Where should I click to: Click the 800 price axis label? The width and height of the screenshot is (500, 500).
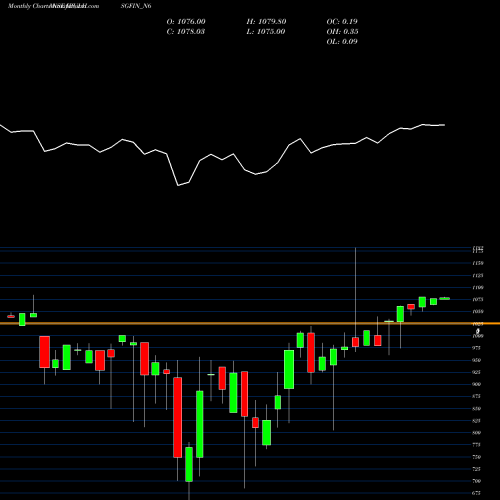tap(477, 433)
